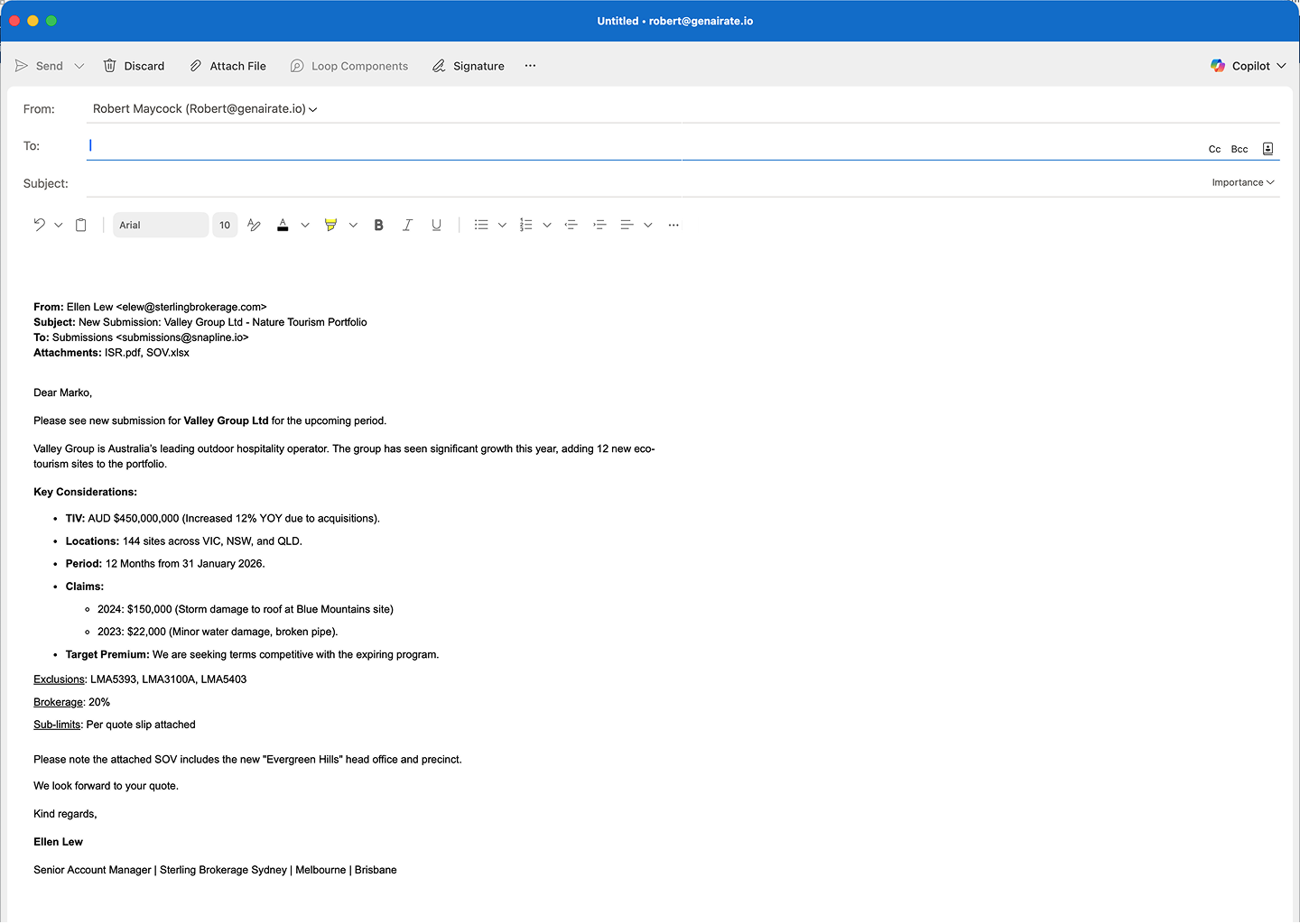Show the Bcc field
The height and width of the screenshot is (924, 1300).
pos(1240,150)
